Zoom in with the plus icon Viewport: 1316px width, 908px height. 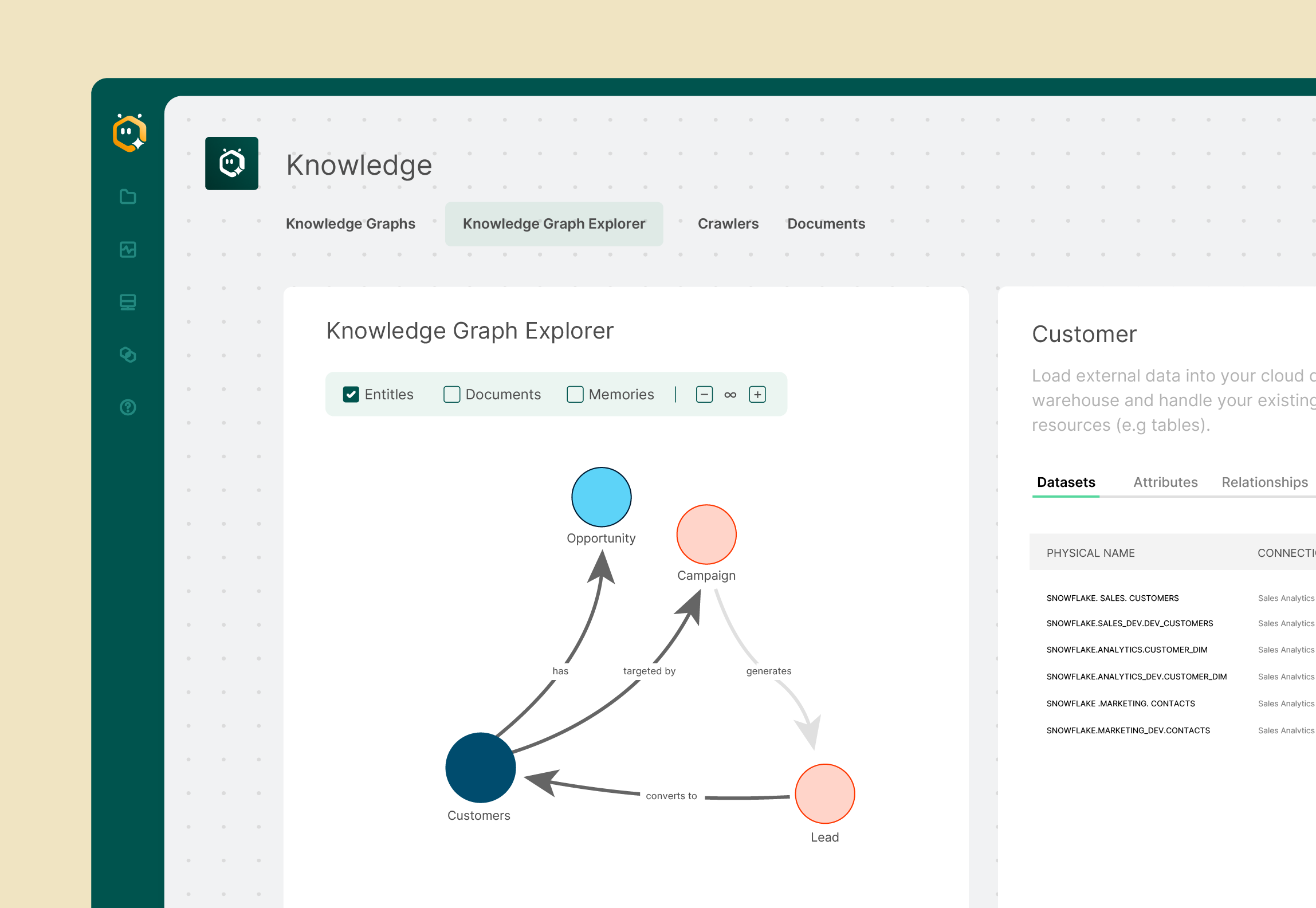pyautogui.click(x=757, y=394)
